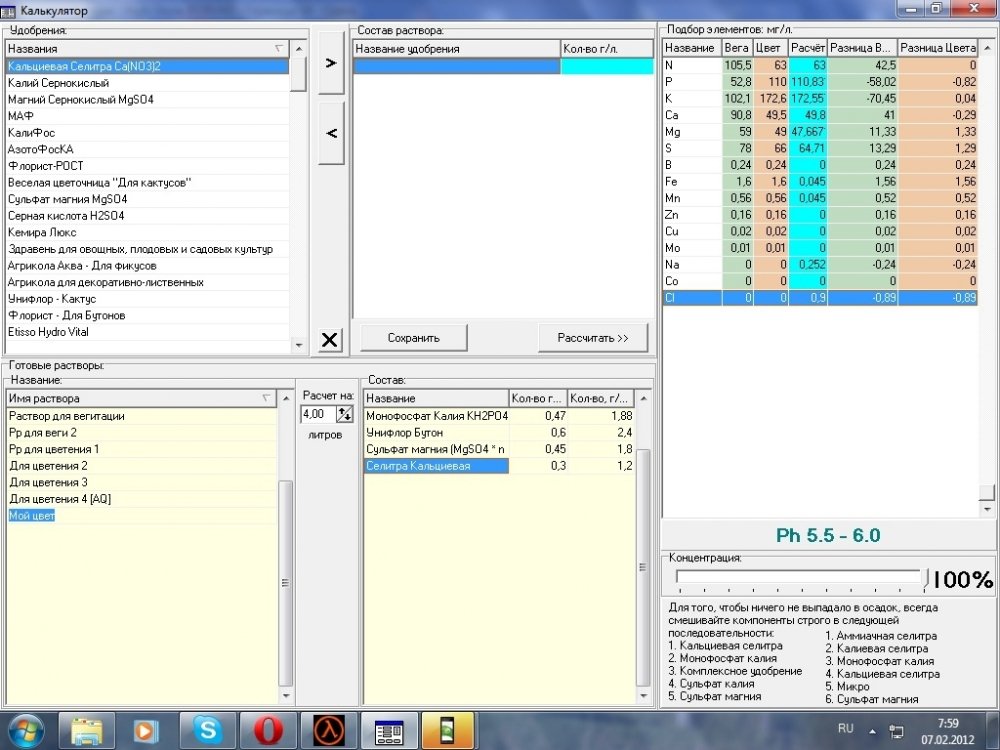This screenshot has width=1000, height=750.
Task: Sort fertilizers by the Названия column header
Action: [147, 48]
